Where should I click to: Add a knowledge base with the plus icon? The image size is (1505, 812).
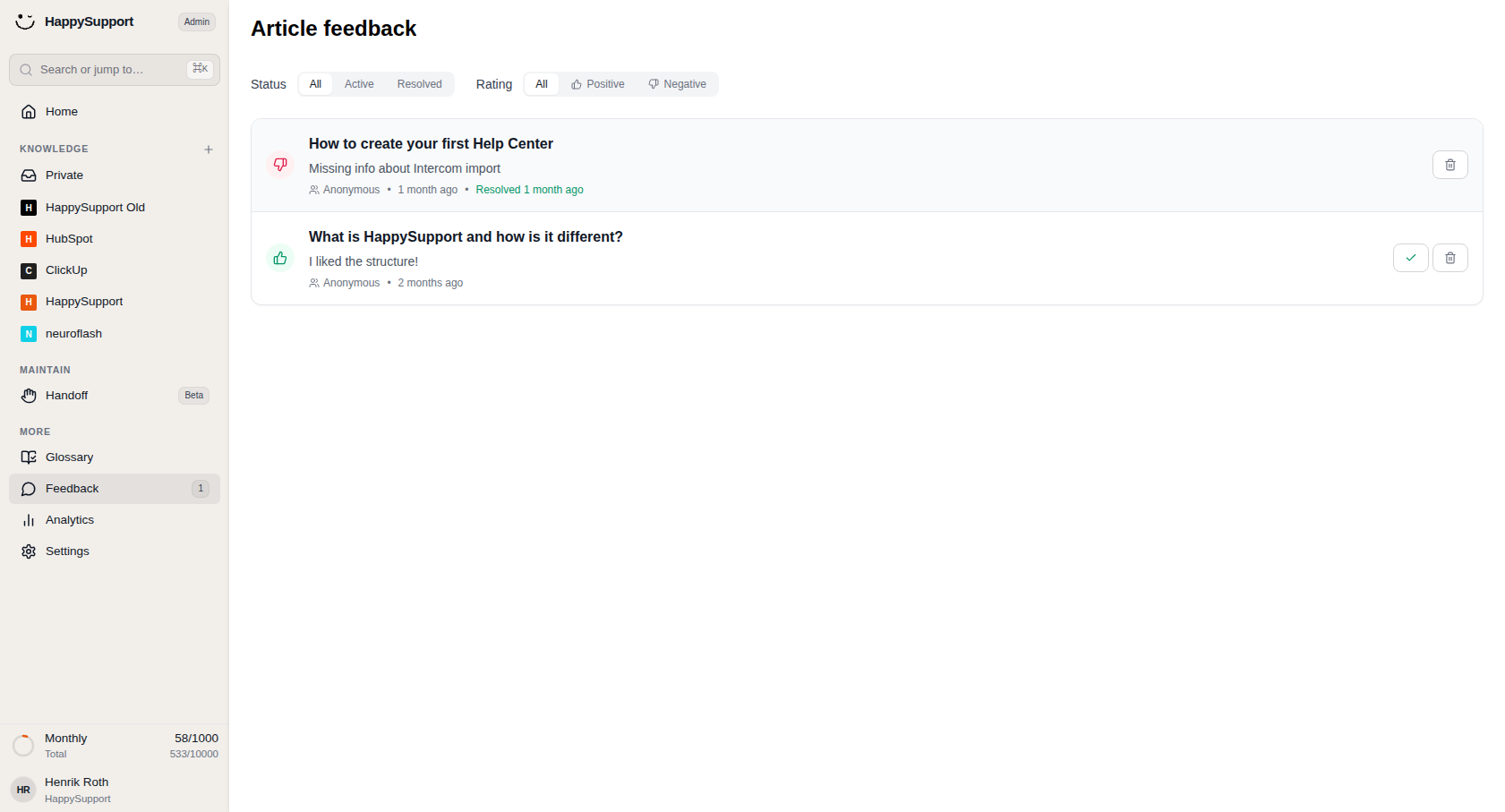click(x=209, y=150)
